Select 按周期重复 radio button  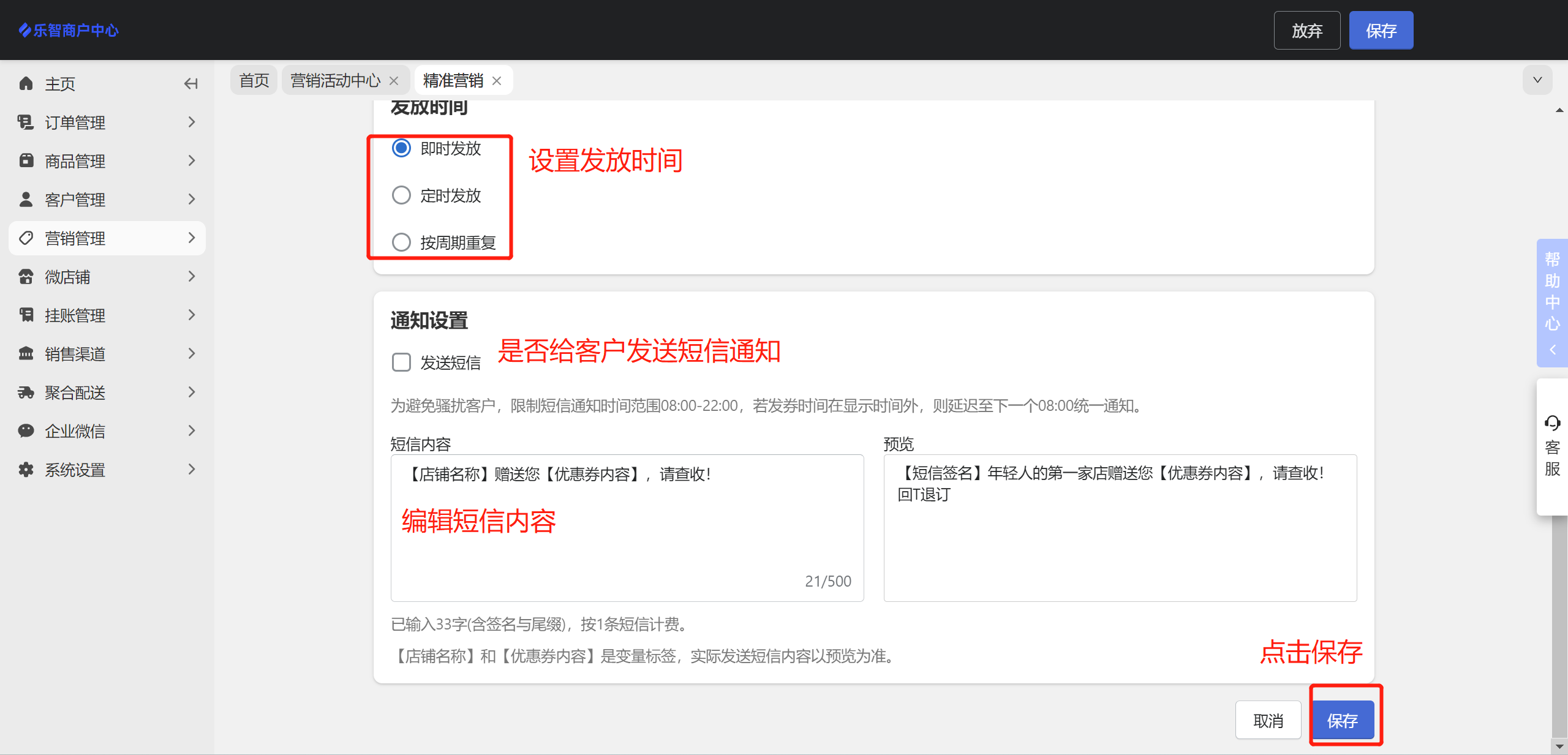[401, 242]
